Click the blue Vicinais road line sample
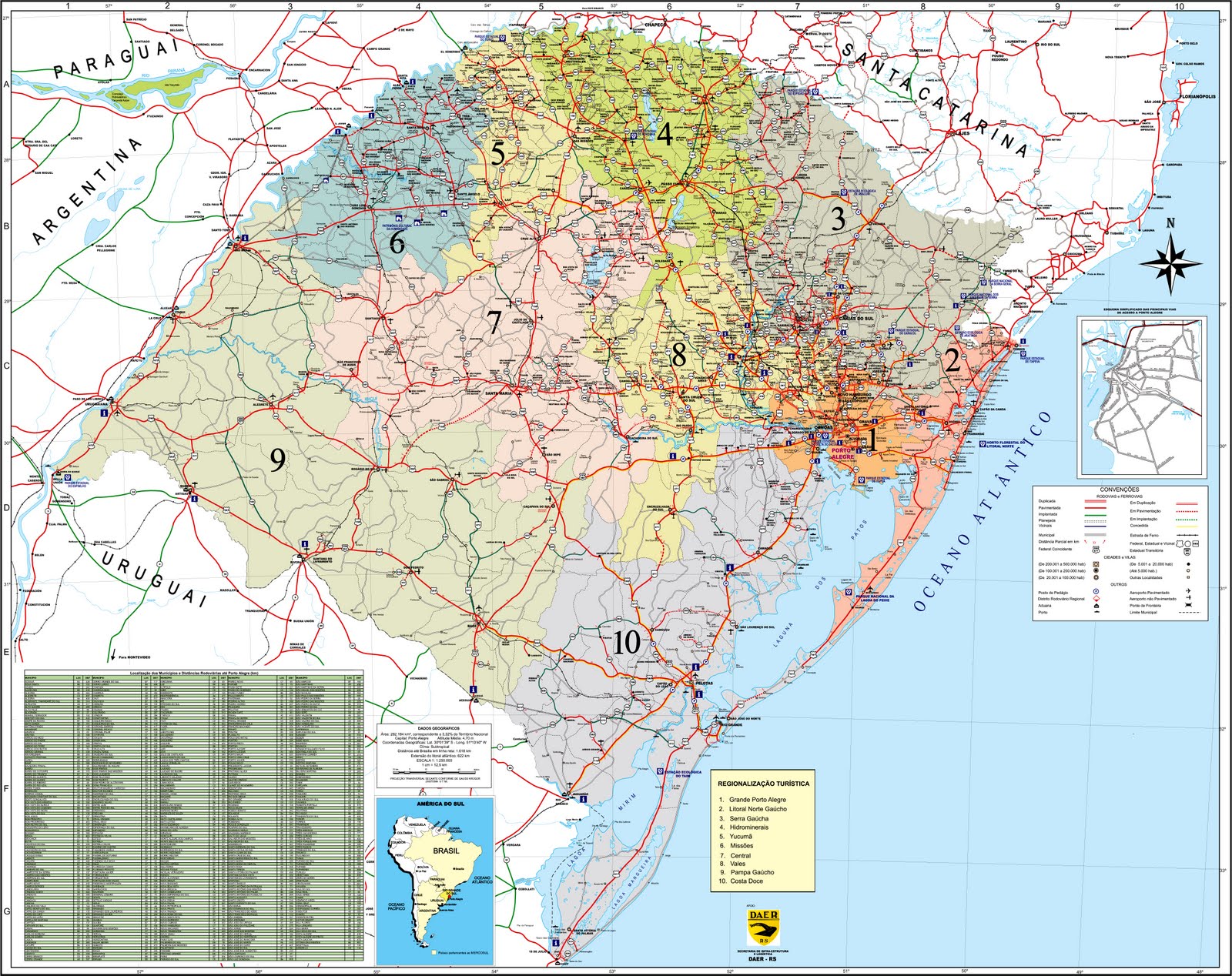This screenshot has width=1232, height=976. coord(1096,526)
